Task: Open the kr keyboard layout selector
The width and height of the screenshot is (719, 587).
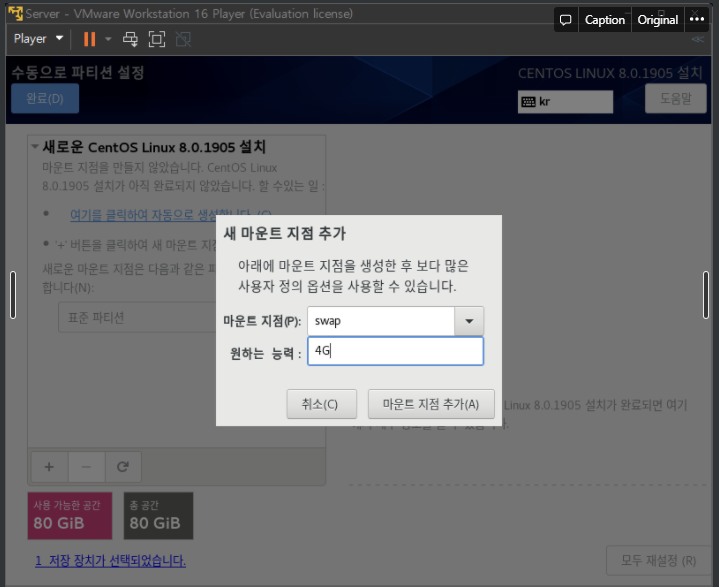Action: point(565,101)
